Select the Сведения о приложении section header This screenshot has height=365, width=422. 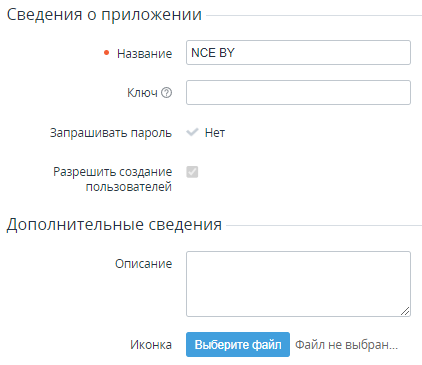tap(104, 15)
